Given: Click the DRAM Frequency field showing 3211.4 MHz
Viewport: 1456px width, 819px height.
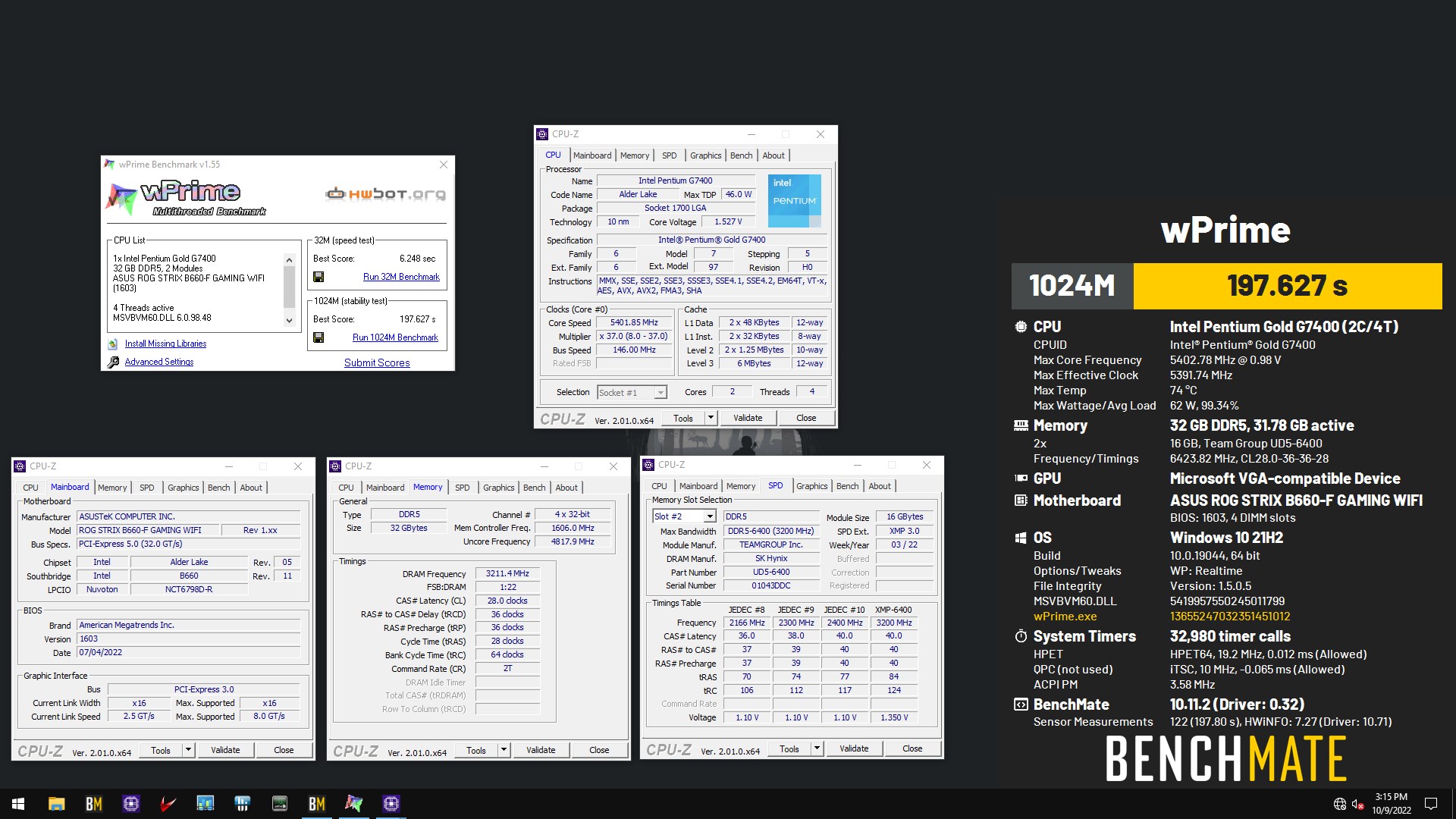Looking at the screenshot, I should (507, 573).
